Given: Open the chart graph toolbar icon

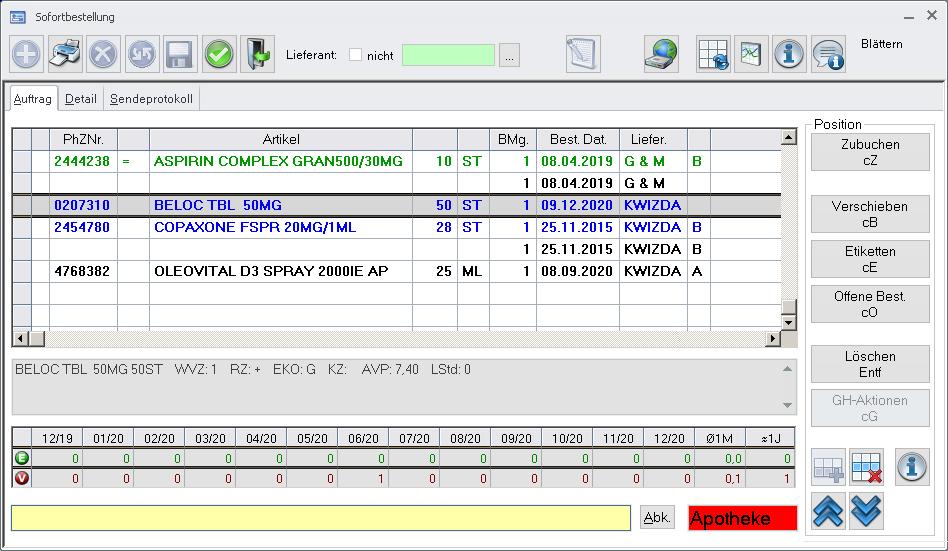Looking at the screenshot, I should click(x=751, y=54).
